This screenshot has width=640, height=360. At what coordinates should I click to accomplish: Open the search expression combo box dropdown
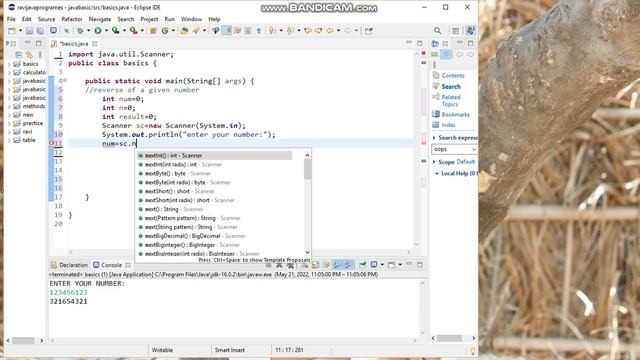tap(473, 149)
